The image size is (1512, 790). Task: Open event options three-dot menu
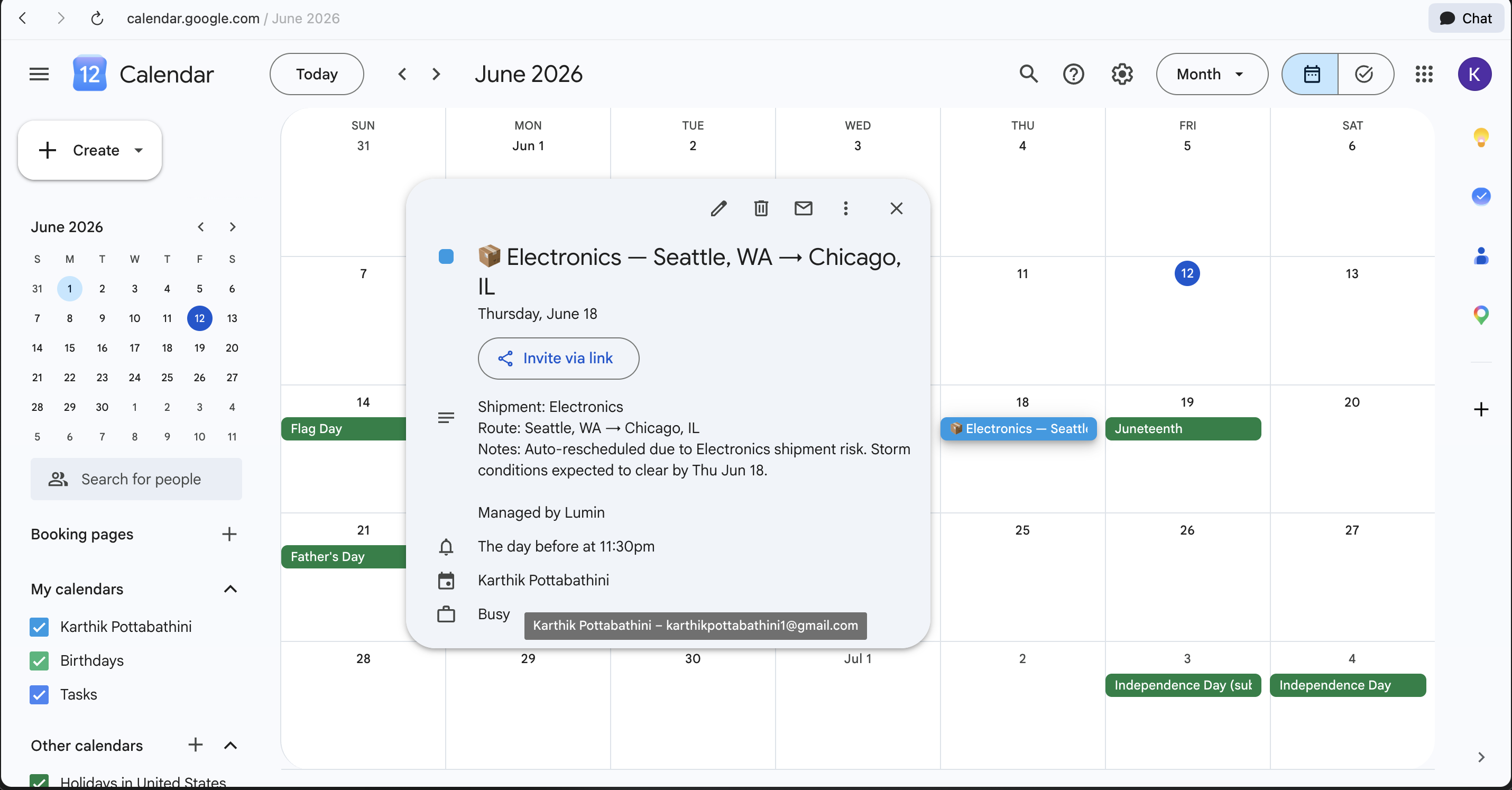[x=845, y=208]
